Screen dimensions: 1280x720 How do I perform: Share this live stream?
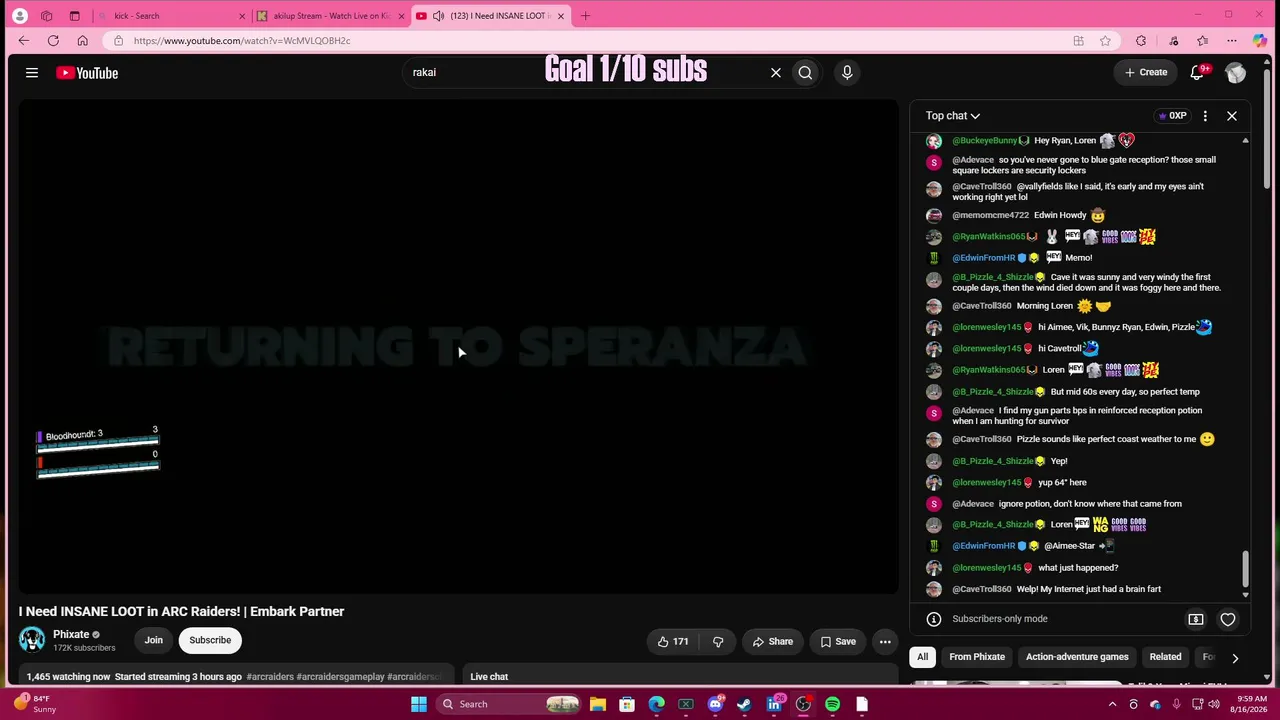click(772, 642)
